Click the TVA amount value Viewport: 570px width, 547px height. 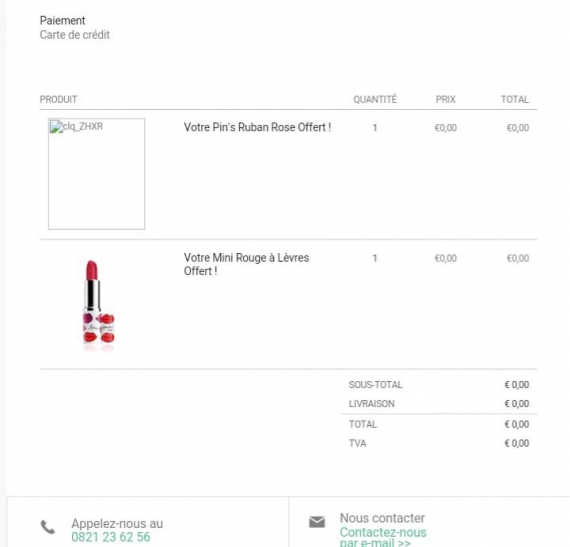click(x=517, y=443)
